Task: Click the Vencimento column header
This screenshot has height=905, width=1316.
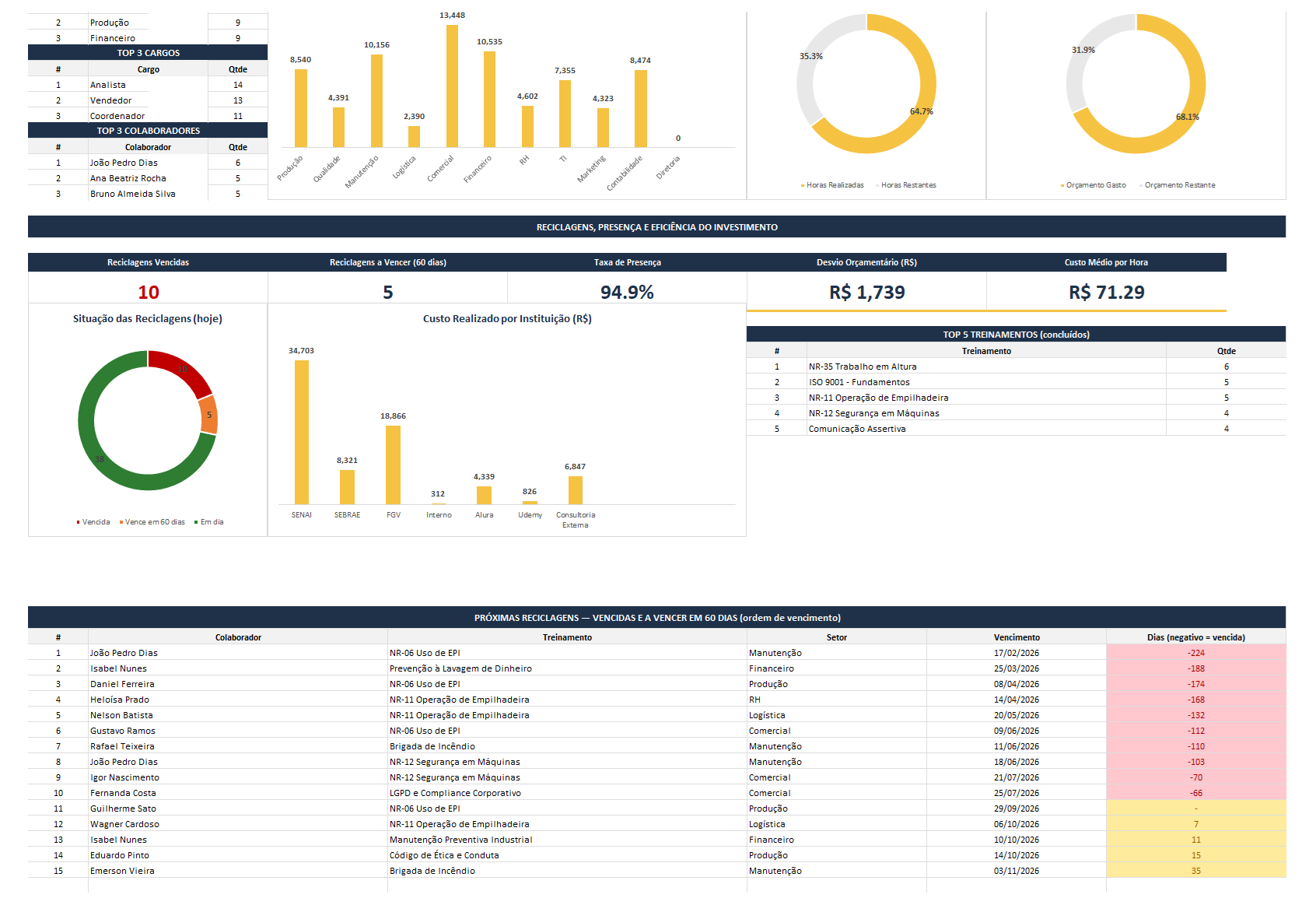Action: pyautogui.click(x=1017, y=637)
